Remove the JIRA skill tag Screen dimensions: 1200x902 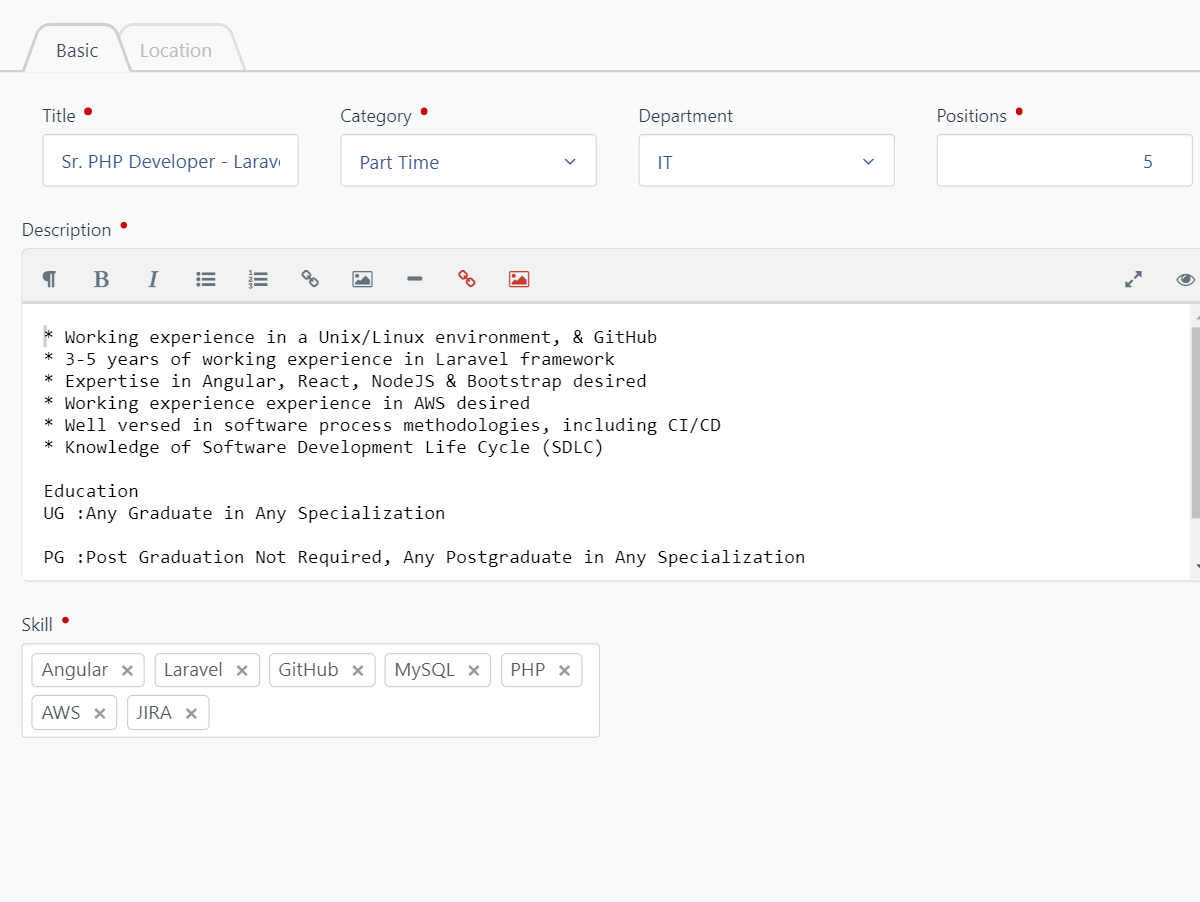[x=191, y=714]
